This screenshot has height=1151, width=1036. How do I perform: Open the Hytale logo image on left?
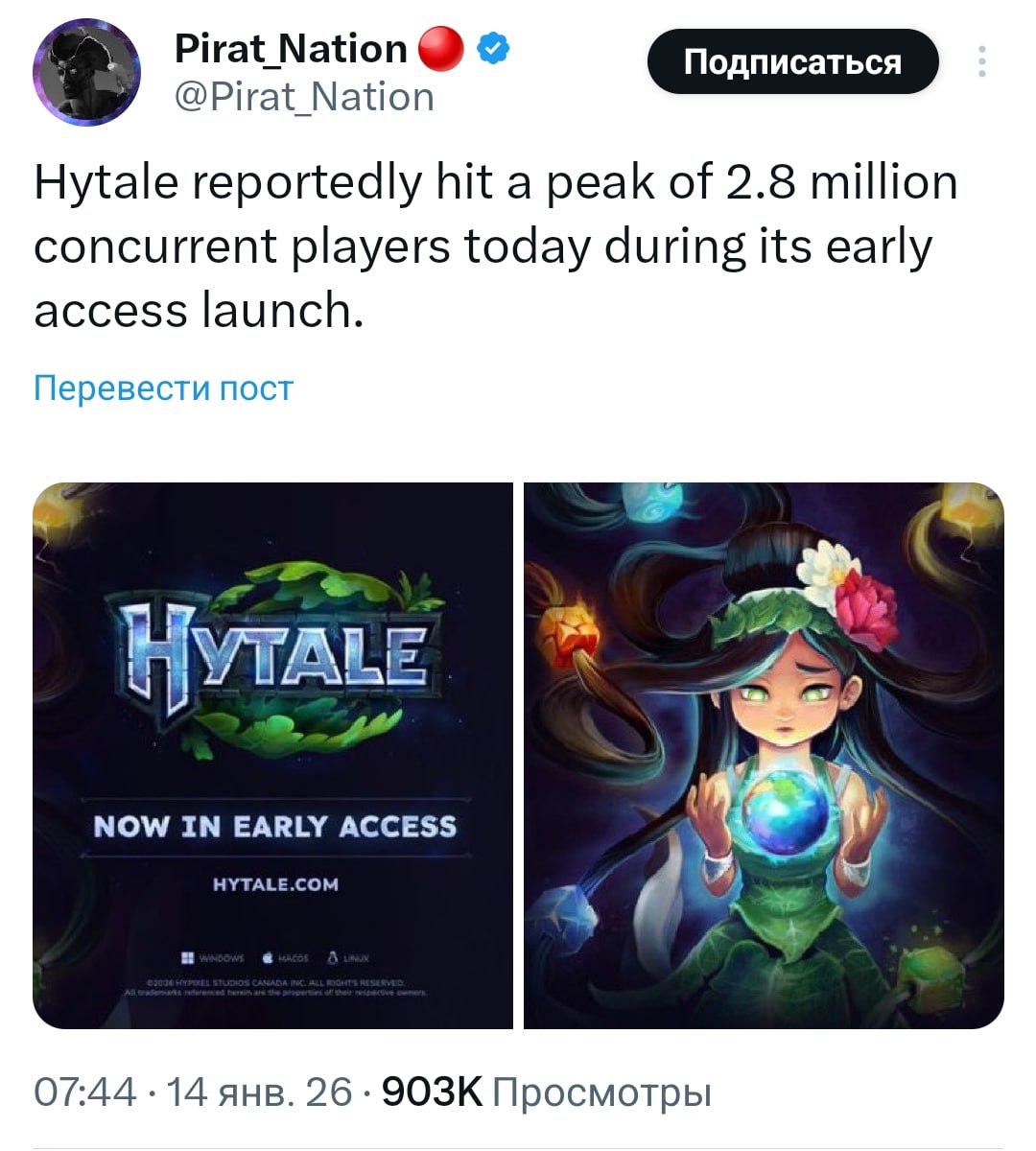pyautogui.click(x=273, y=756)
